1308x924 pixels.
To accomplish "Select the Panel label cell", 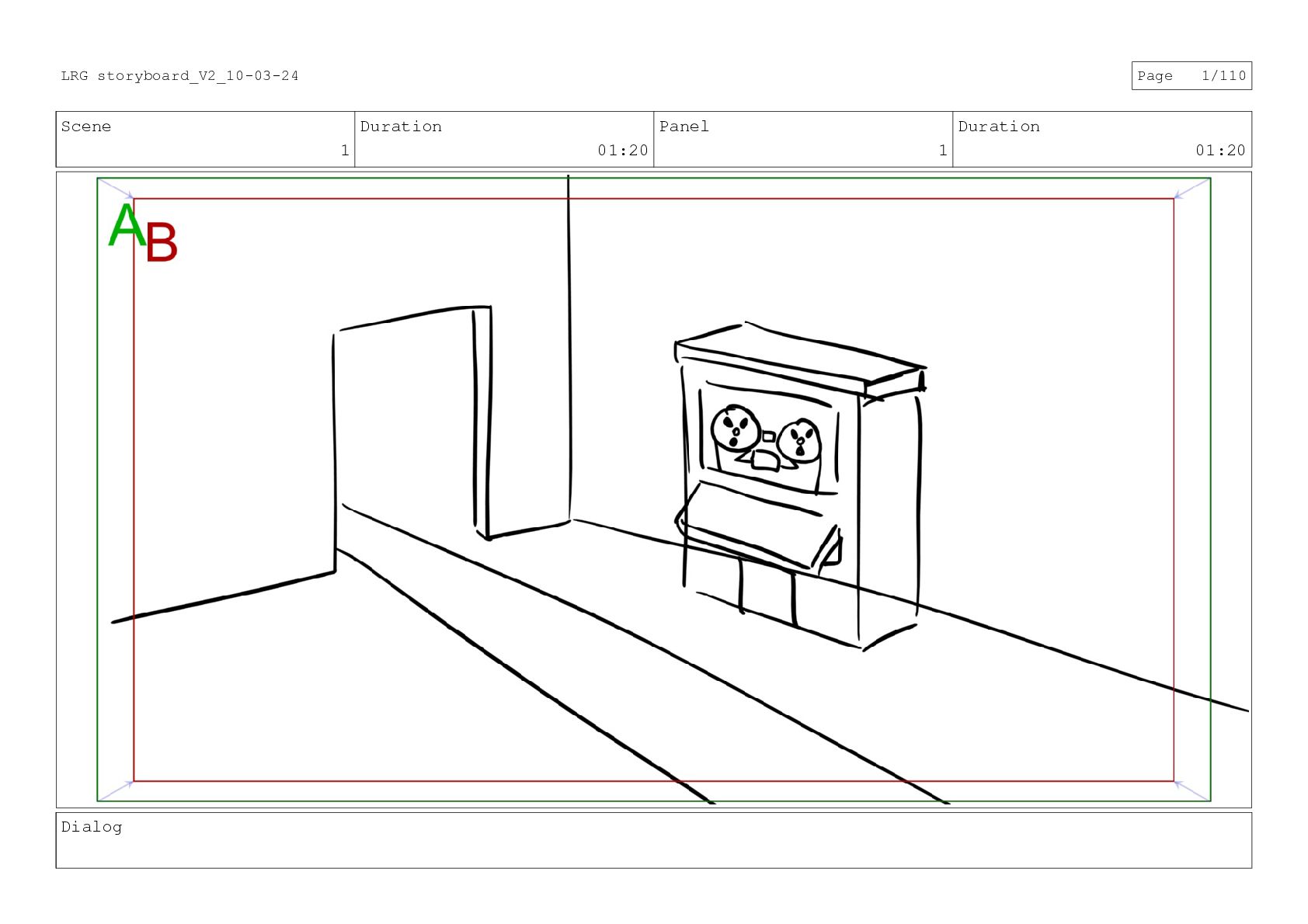I will coord(803,139).
